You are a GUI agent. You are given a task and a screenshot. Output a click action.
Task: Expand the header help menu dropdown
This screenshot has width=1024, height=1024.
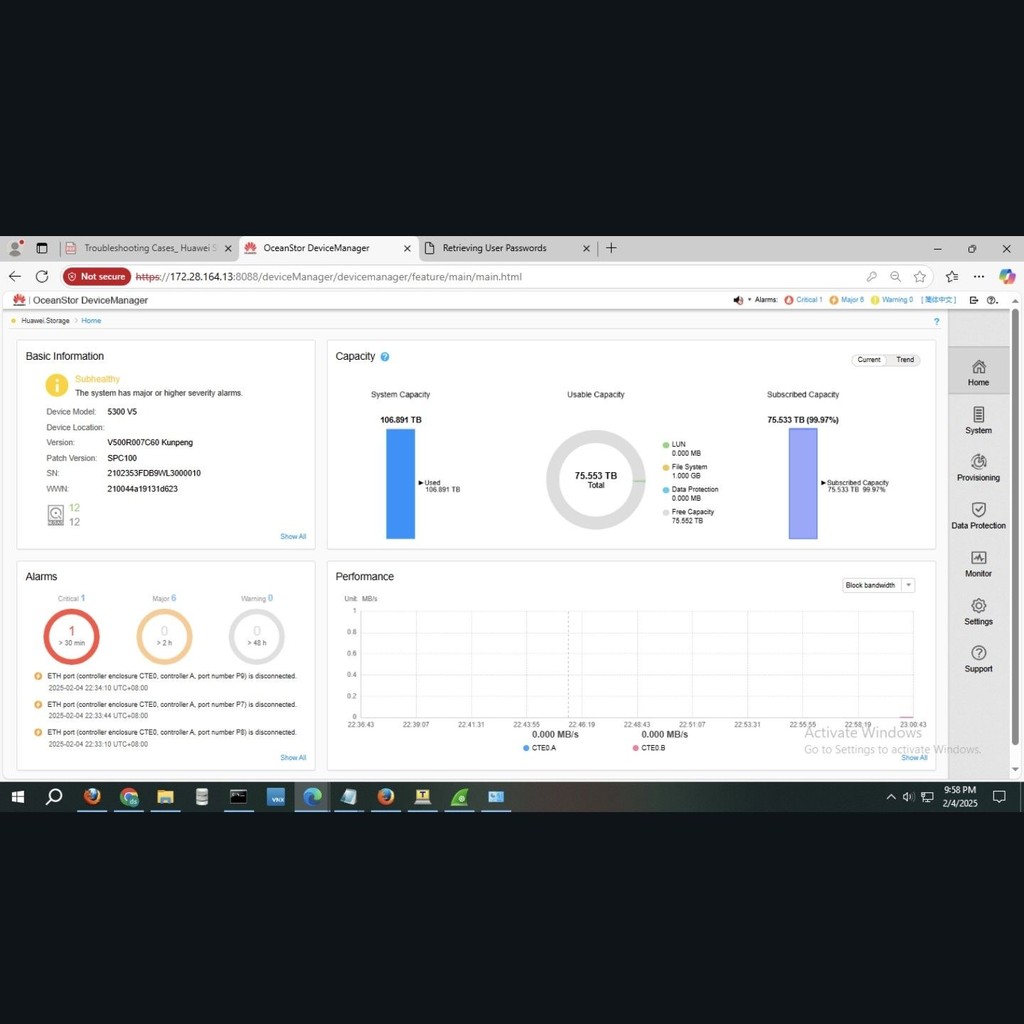[992, 300]
